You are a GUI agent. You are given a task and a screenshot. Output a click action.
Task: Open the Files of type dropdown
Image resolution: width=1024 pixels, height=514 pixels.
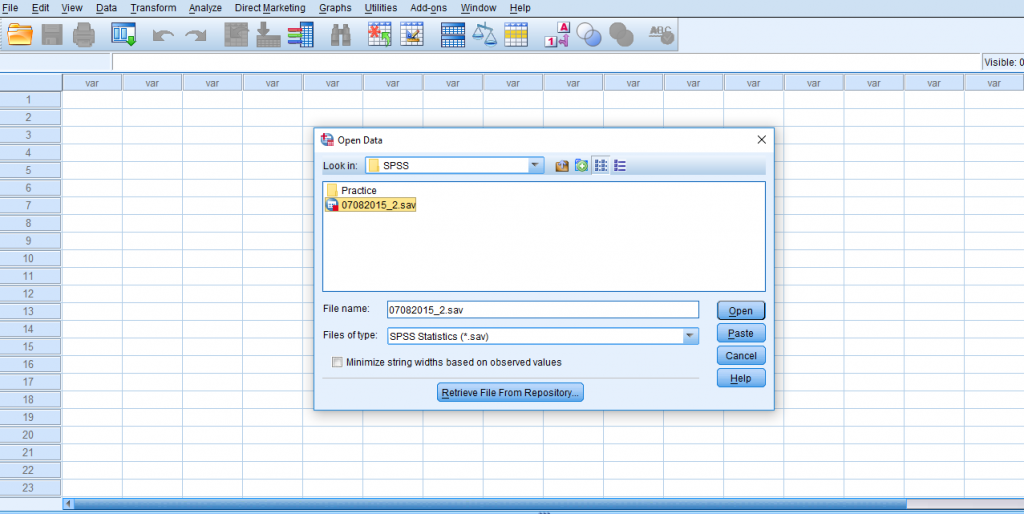690,337
